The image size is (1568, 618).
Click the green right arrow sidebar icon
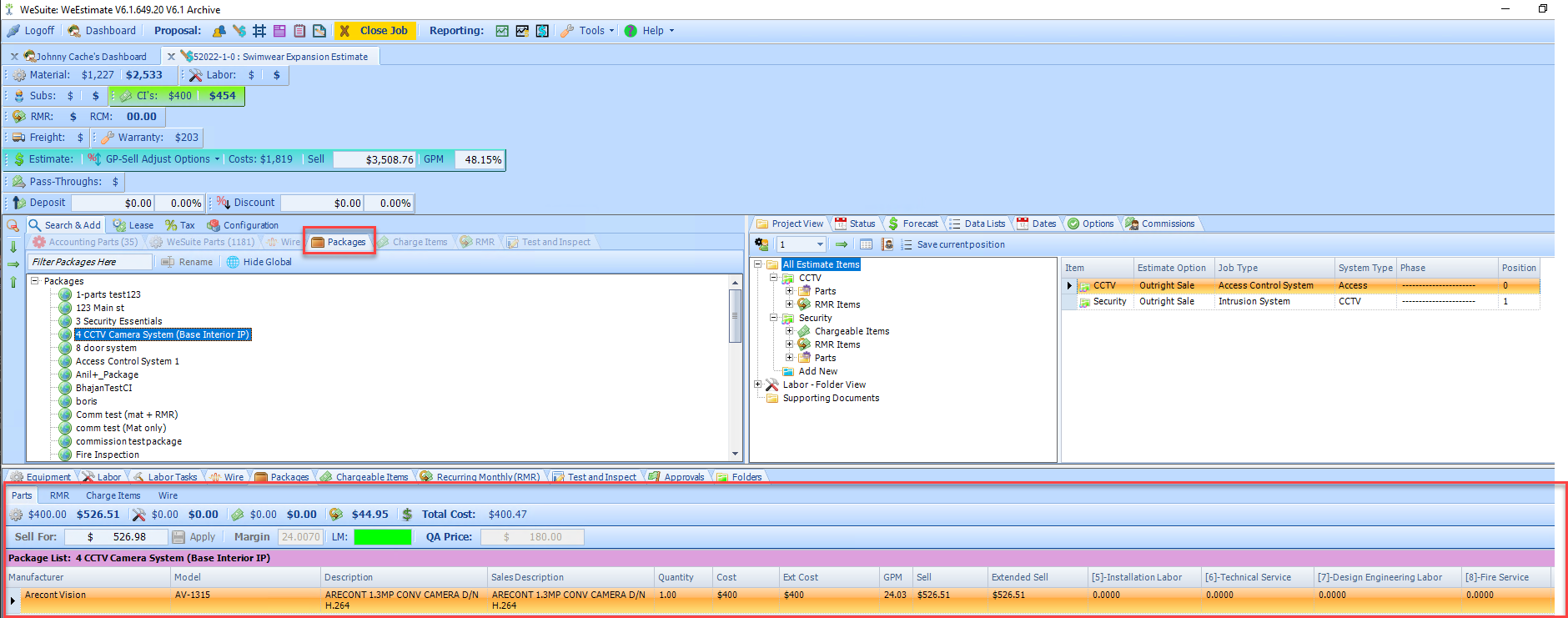pos(13,264)
